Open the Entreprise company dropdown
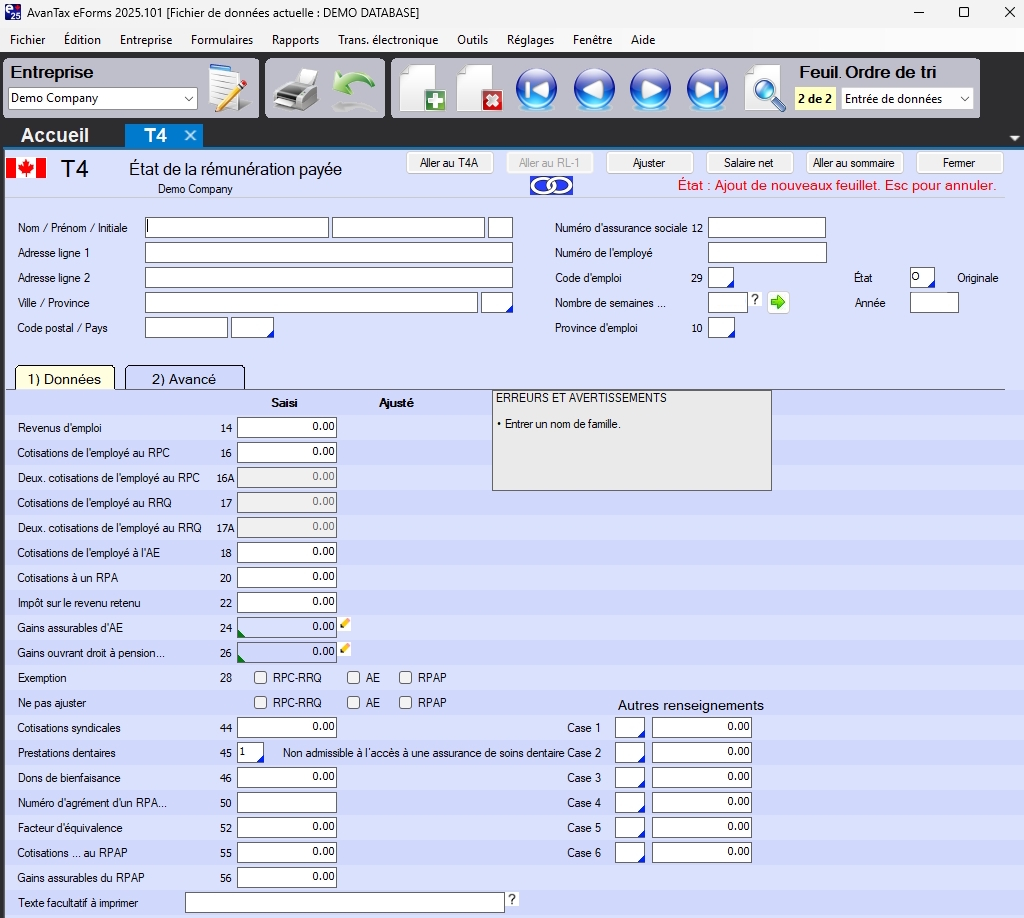 103,99
